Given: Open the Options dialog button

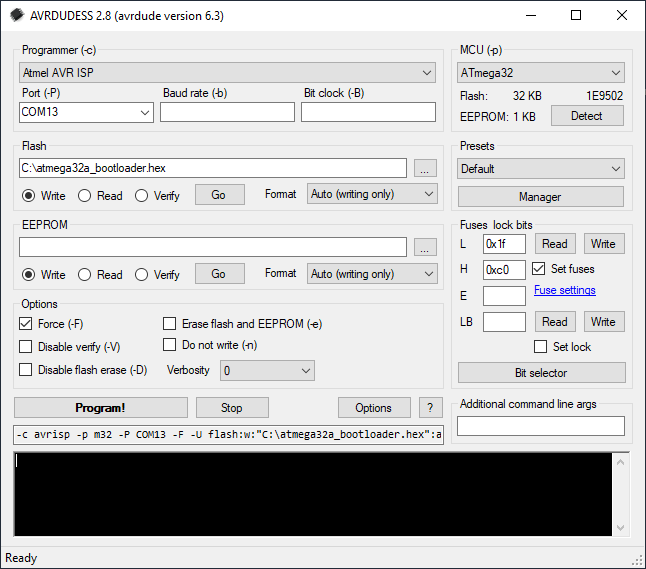Looking at the screenshot, I should tap(374, 407).
